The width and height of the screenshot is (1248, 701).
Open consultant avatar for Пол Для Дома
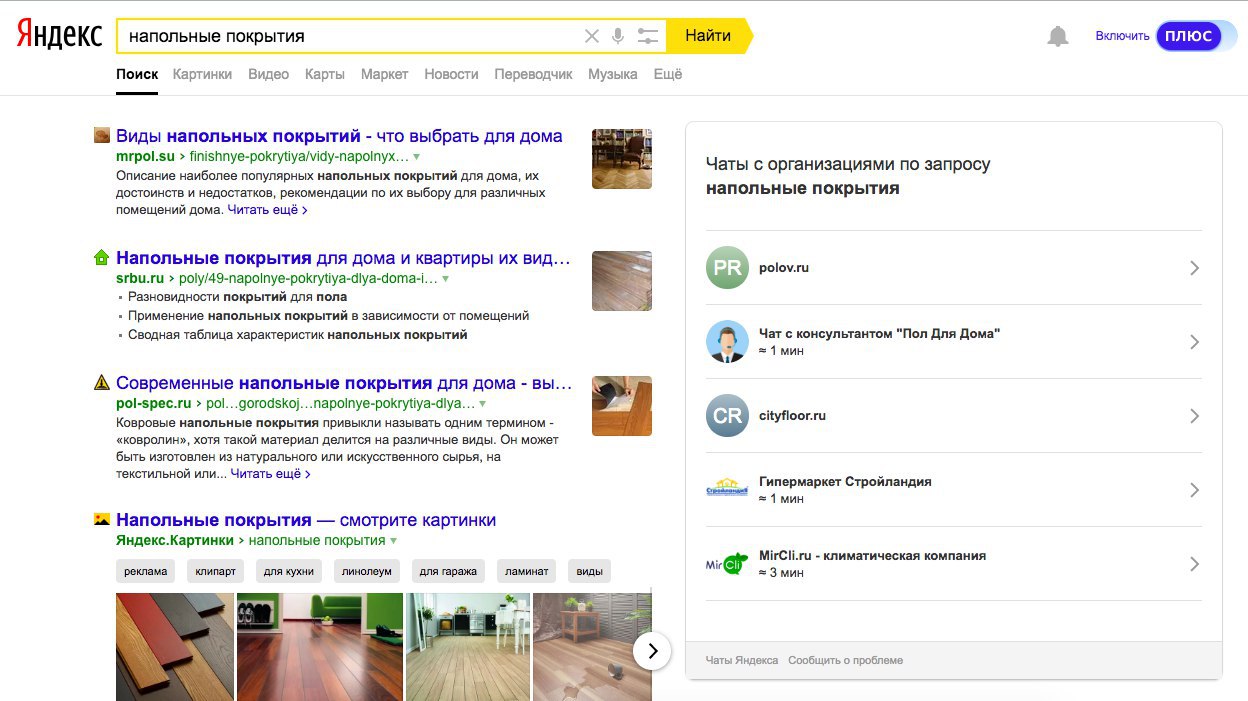tap(727, 342)
